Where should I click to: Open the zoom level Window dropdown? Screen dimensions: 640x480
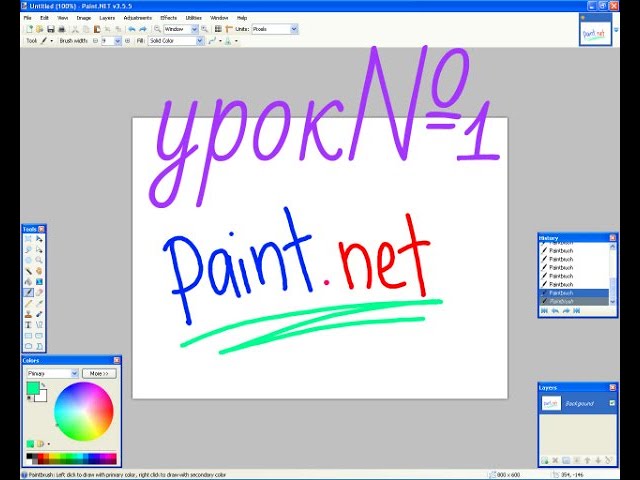194,29
